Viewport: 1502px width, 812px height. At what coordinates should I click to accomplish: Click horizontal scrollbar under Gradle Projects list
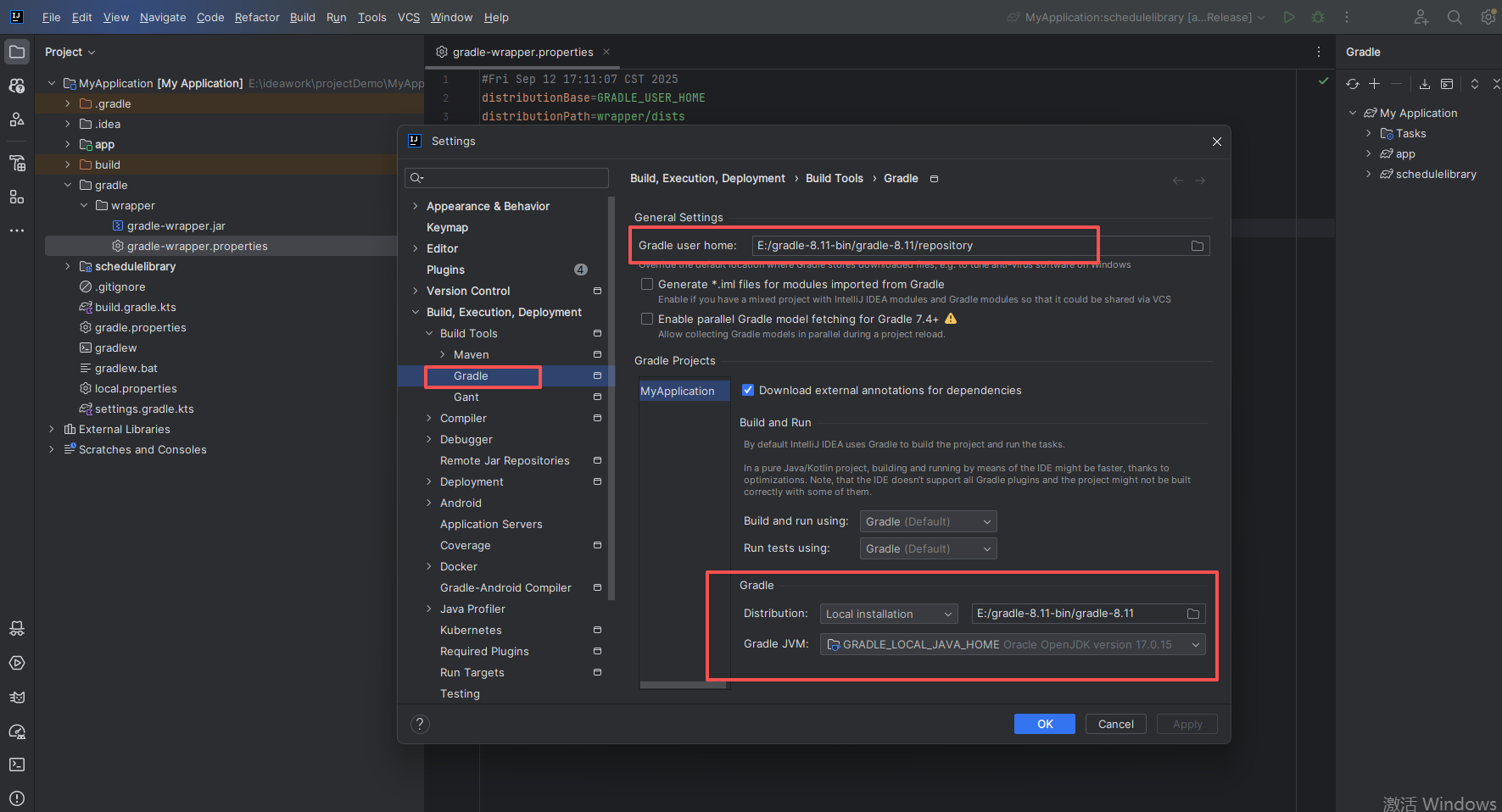pyautogui.click(x=684, y=685)
